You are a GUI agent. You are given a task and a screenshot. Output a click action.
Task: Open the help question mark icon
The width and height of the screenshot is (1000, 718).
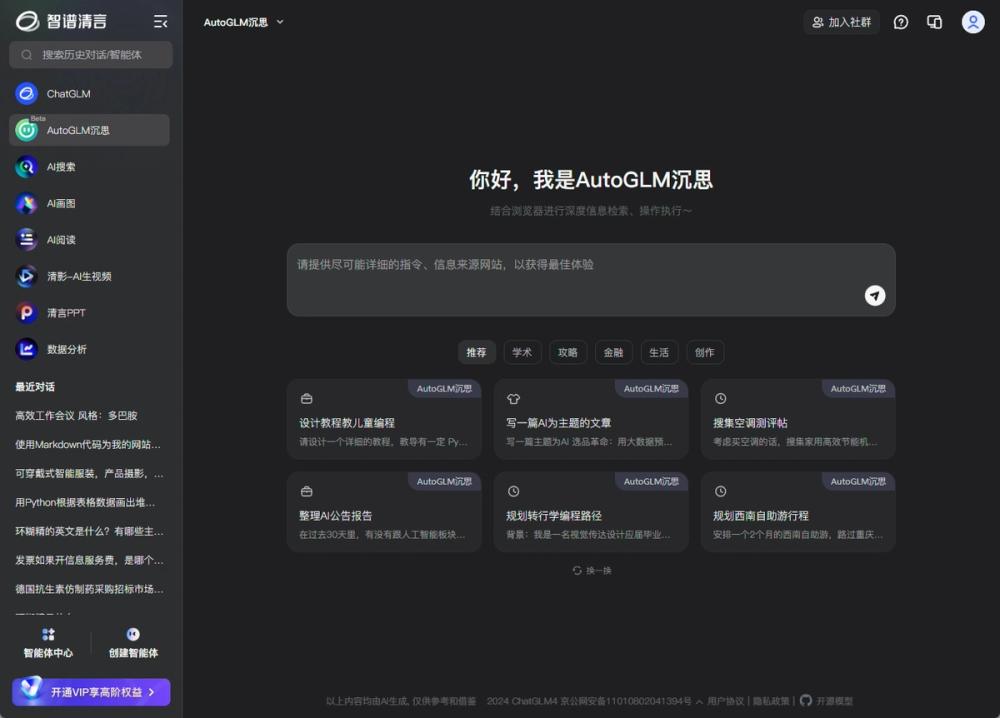pos(901,22)
